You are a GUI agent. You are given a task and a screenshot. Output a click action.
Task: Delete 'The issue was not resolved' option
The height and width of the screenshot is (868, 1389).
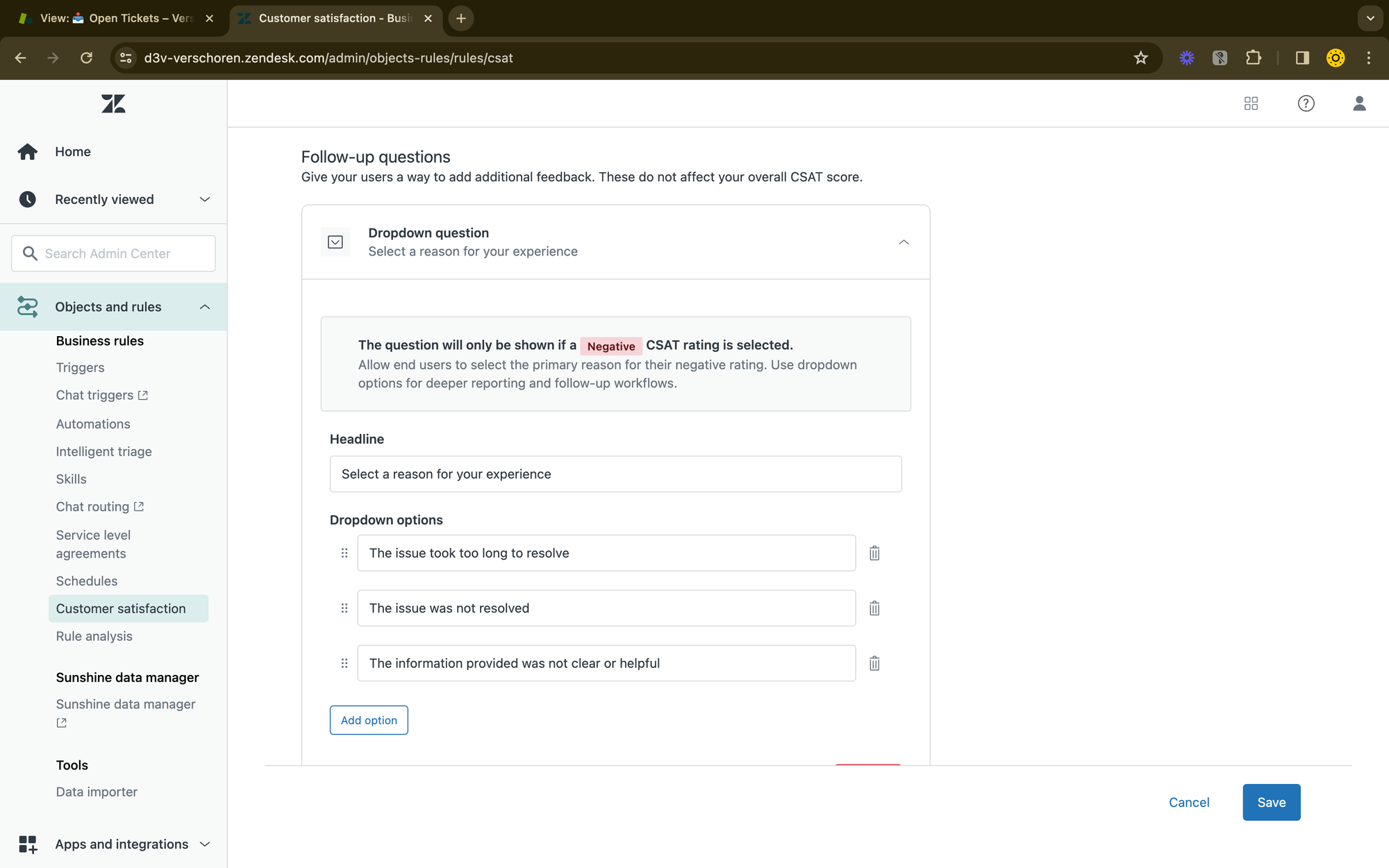(x=874, y=608)
